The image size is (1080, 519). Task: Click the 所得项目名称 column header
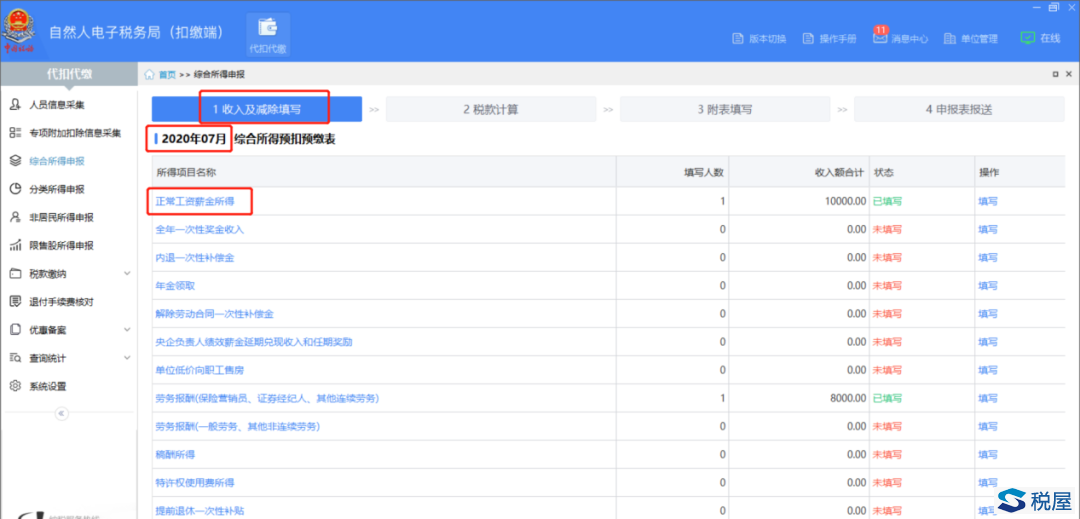pyautogui.click(x=186, y=173)
